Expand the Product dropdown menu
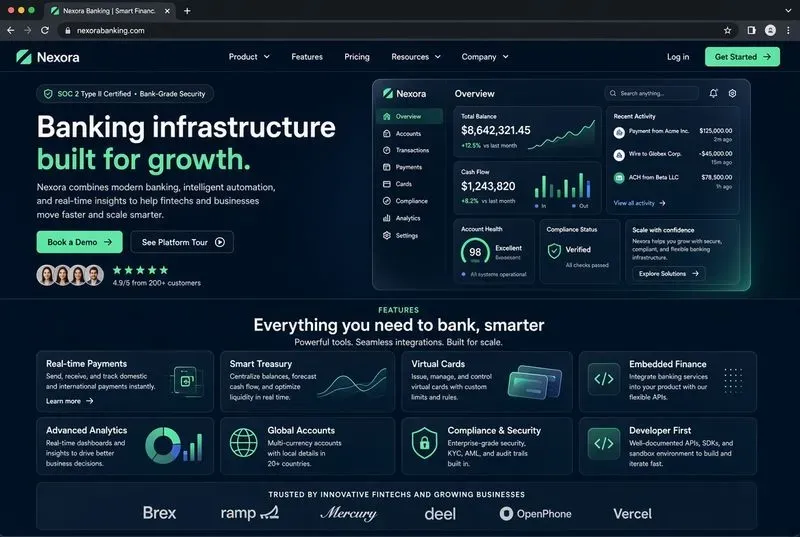 coord(249,57)
